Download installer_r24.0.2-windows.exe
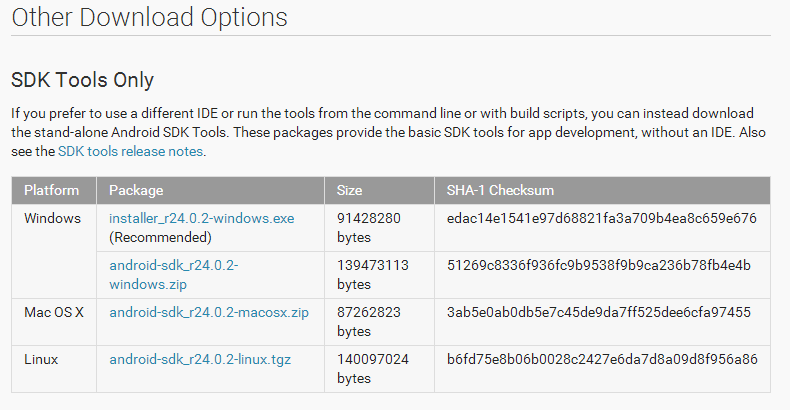The image size is (790, 410). point(202,219)
